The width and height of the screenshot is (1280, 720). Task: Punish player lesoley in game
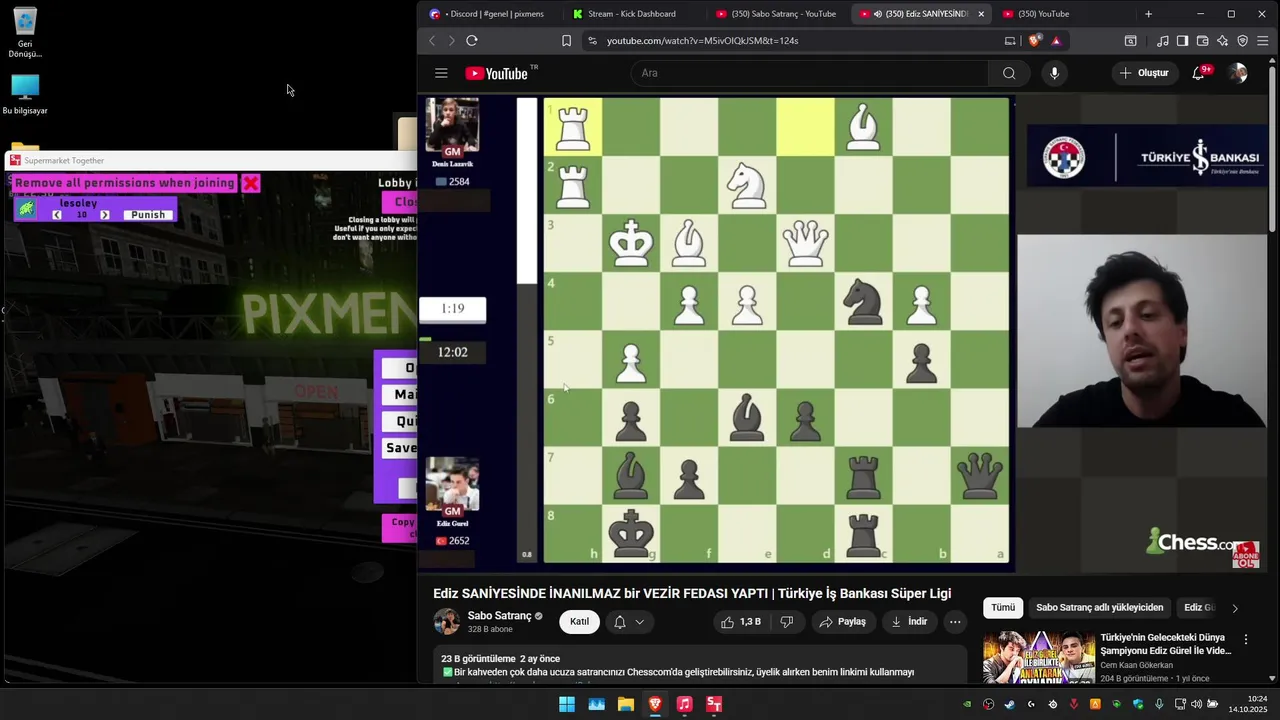click(148, 215)
